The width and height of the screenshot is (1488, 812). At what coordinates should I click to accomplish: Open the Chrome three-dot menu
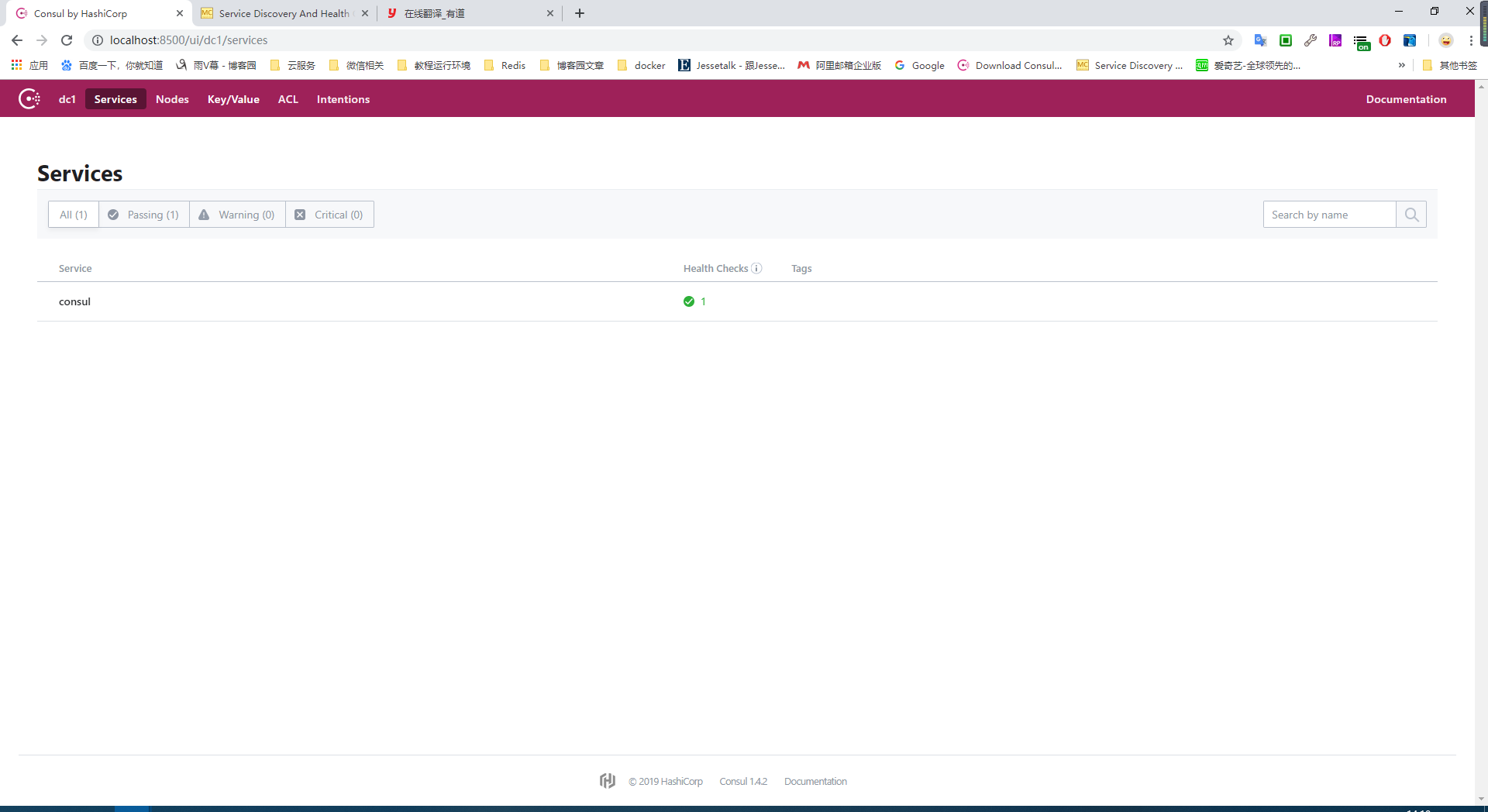[1471, 40]
